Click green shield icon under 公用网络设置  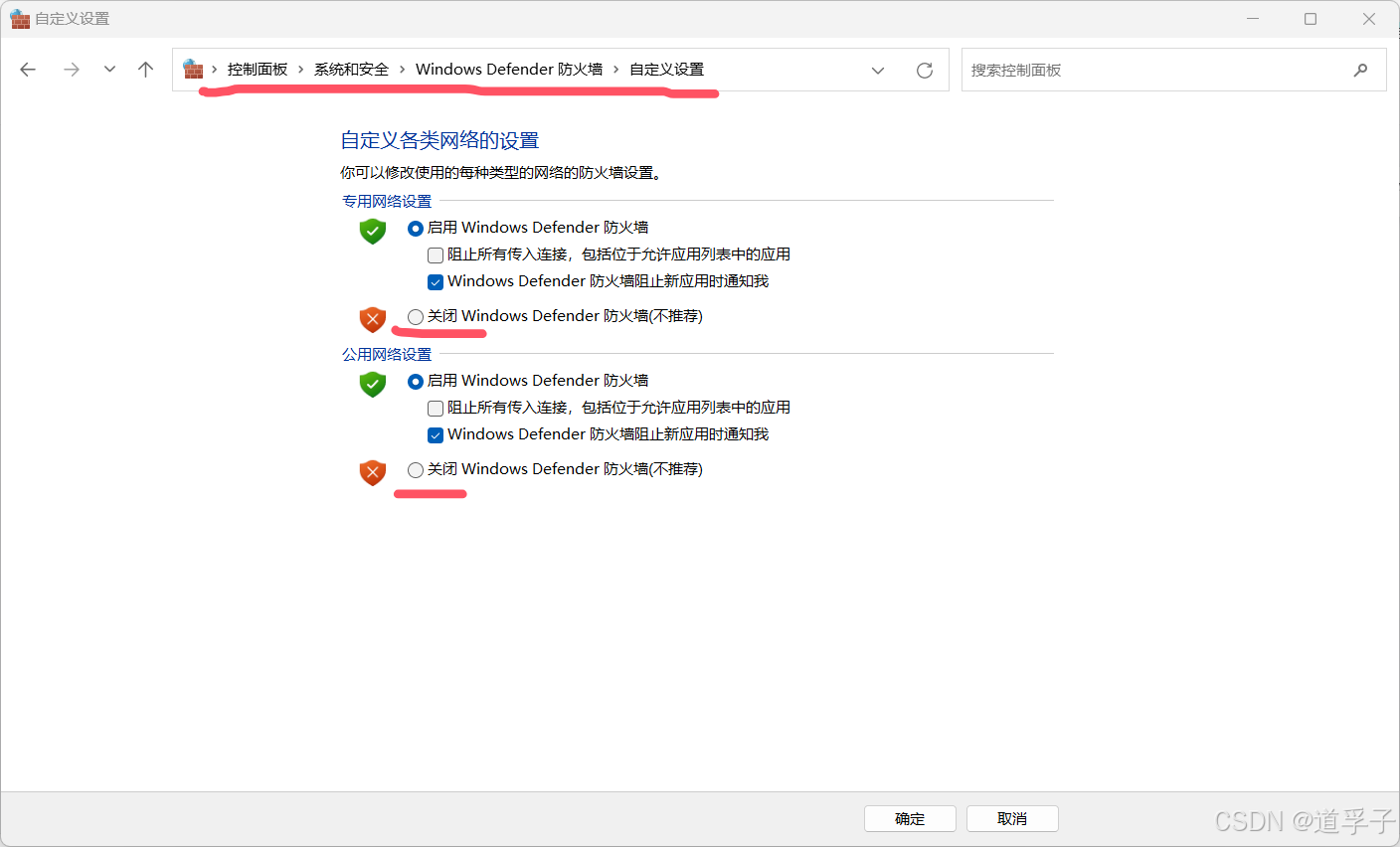(x=373, y=385)
